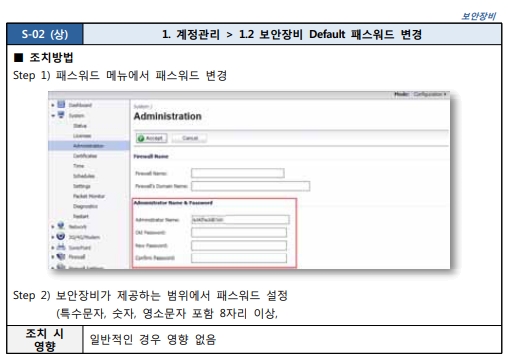Open Licenses under System
The width and height of the screenshot is (509, 363).
pyautogui.click(x=82, y=136)
